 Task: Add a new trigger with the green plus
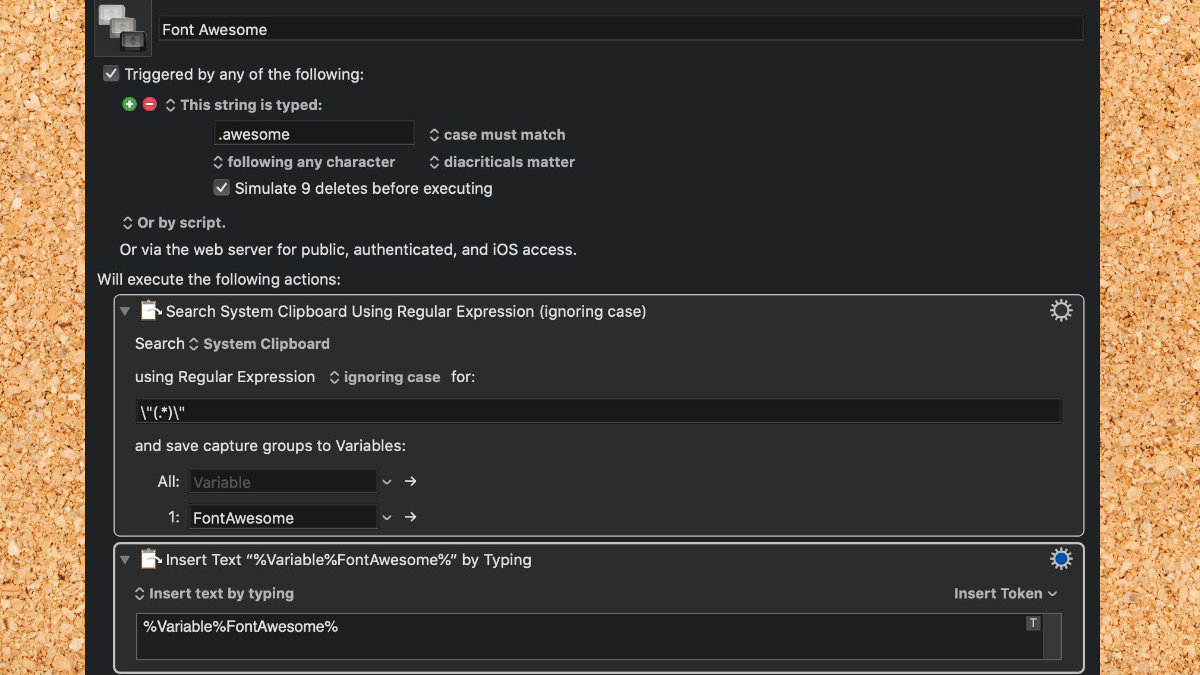[x=129, y=104]
